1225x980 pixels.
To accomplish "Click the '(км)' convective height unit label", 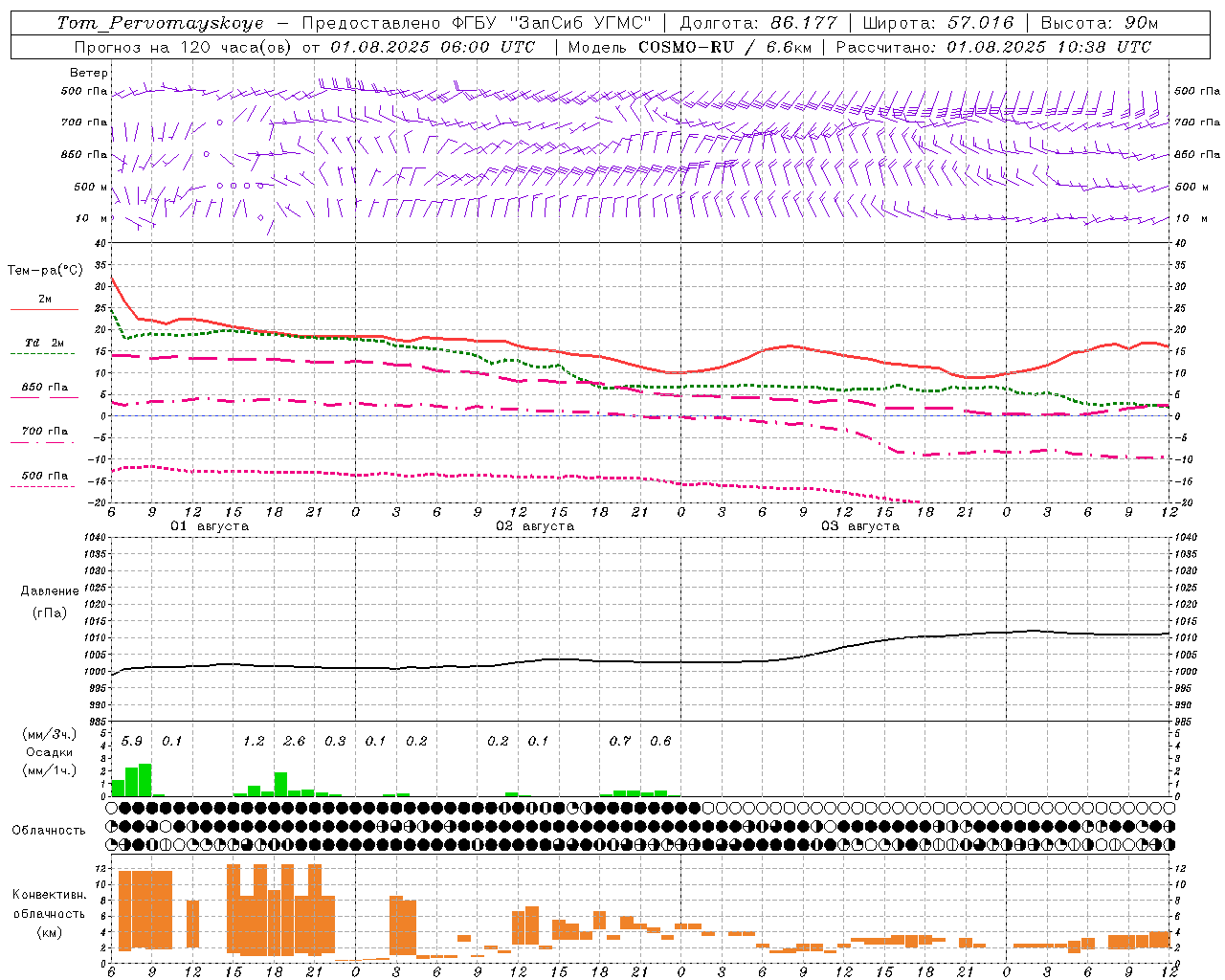I will coord(50,933).
